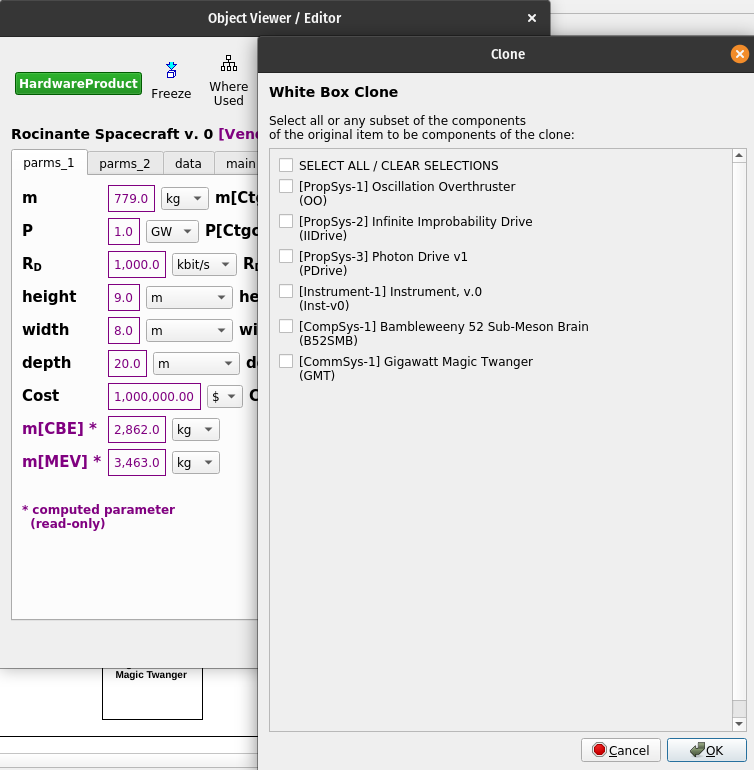Image resolution: width=754 pixels, height=770 pixels.
Task: Click the component list scroll up arrow
Action: 739,156
